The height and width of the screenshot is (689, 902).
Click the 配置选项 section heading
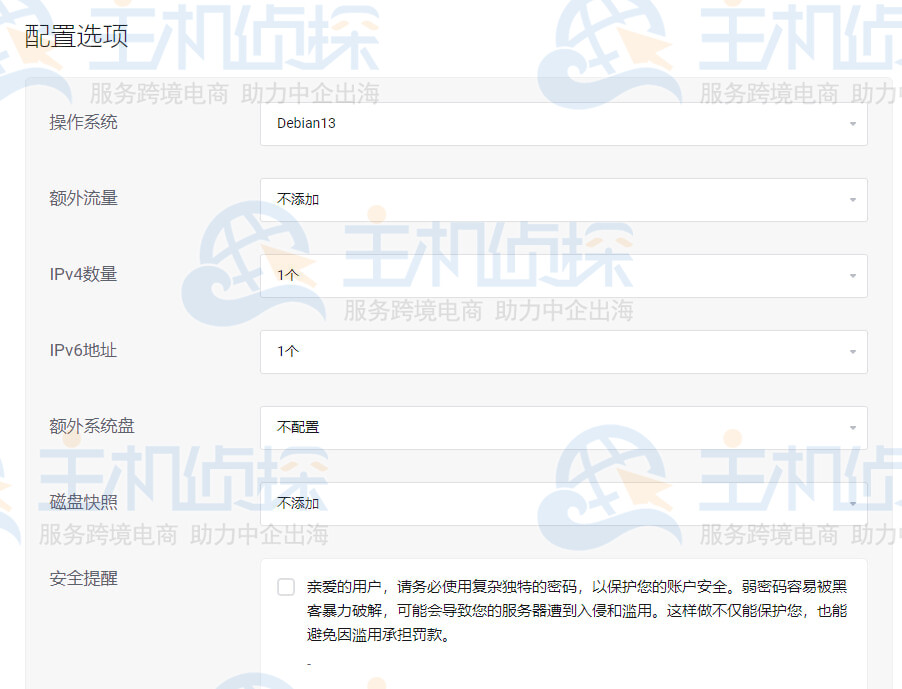tap(76, 37)
